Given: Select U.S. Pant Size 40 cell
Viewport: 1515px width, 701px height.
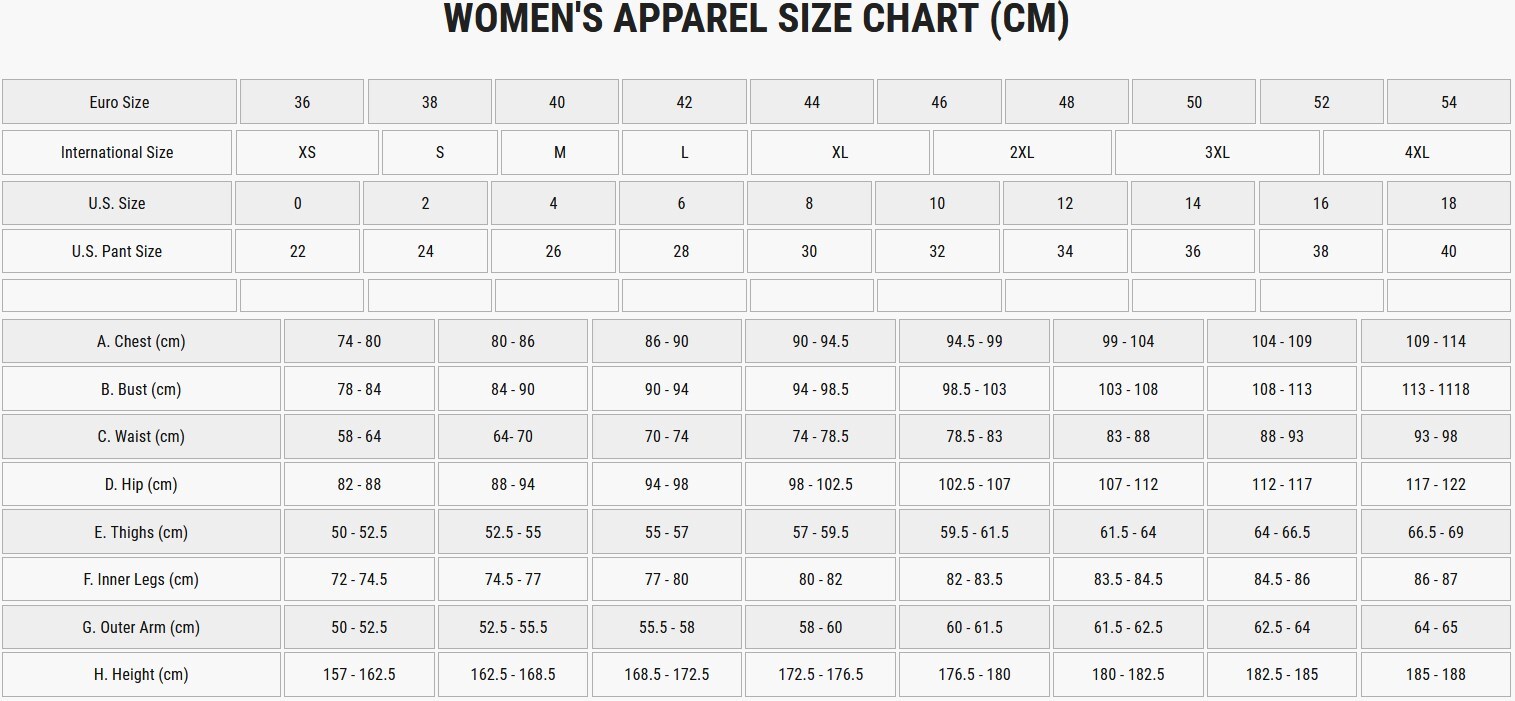Looking at the screenshot, I should click(1448, 251).
